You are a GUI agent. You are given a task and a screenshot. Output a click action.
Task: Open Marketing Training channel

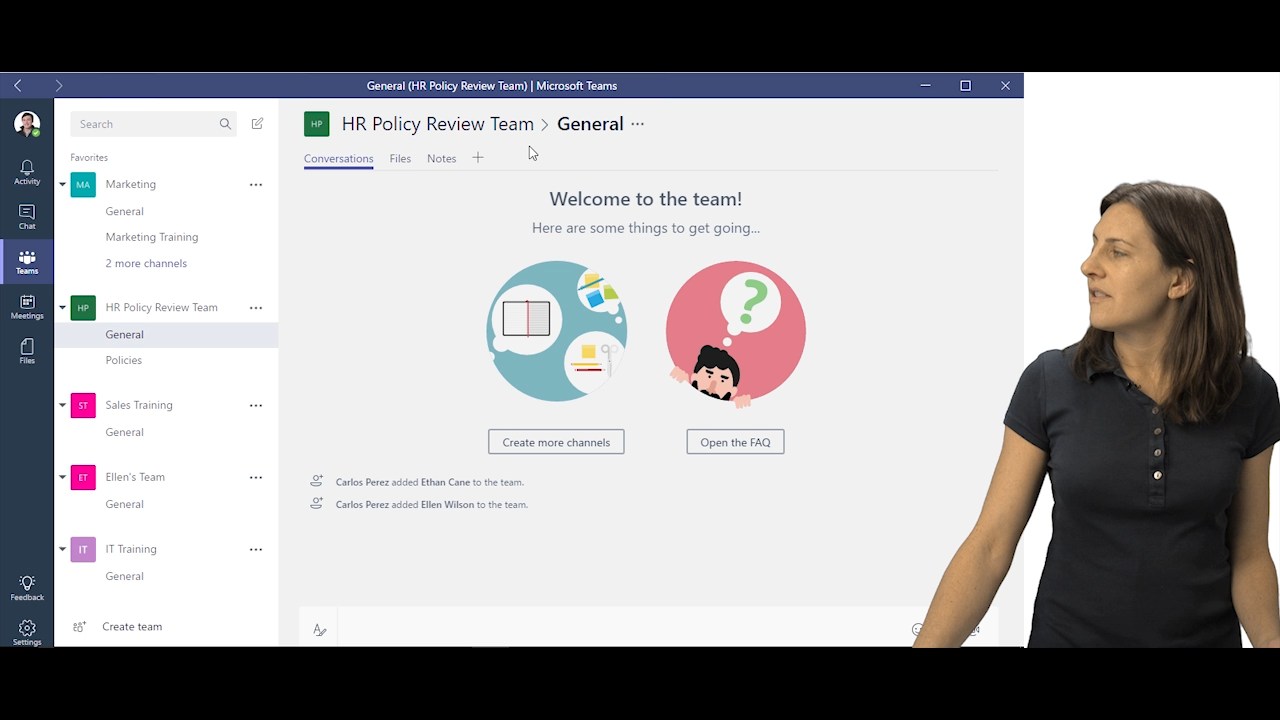coord(152,237)
